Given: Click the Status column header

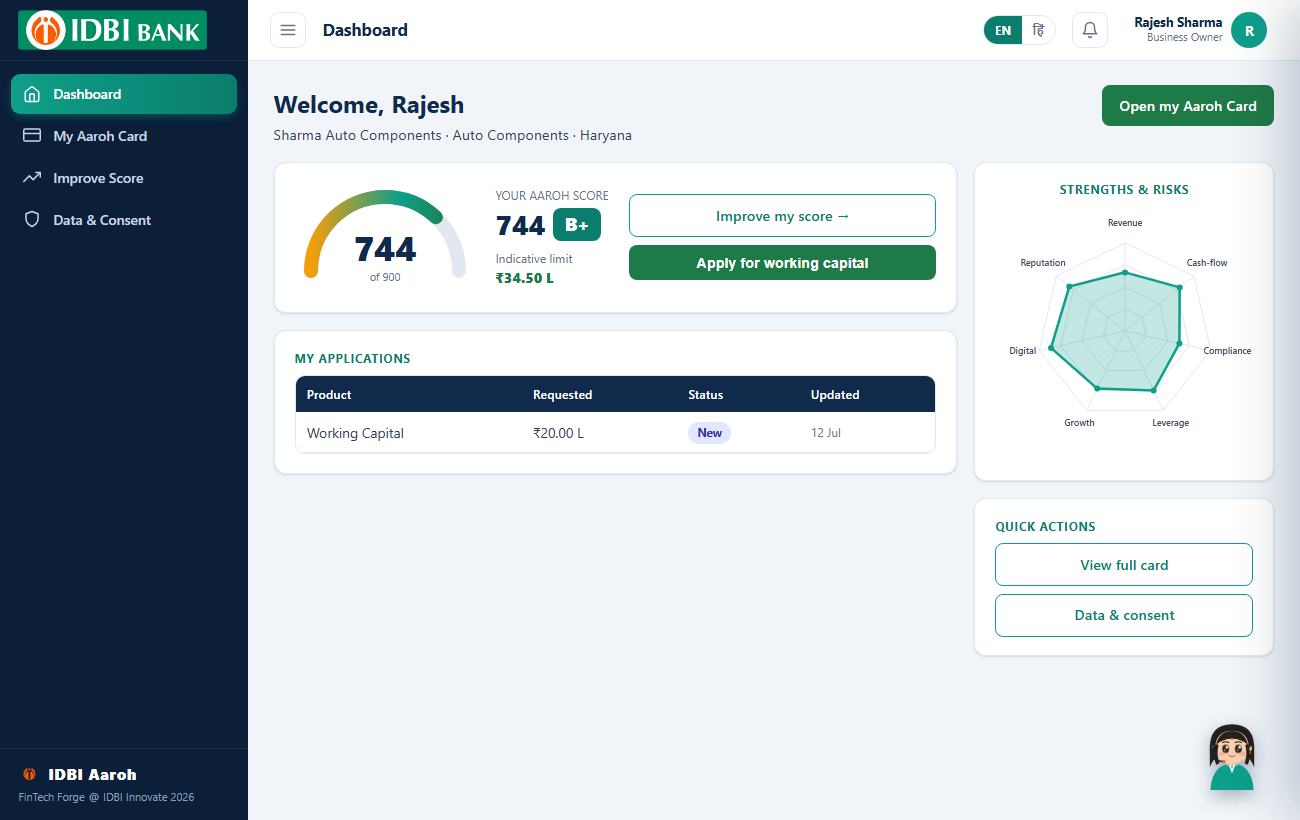Looking at the screenshot, I should (x=705, y=395).
